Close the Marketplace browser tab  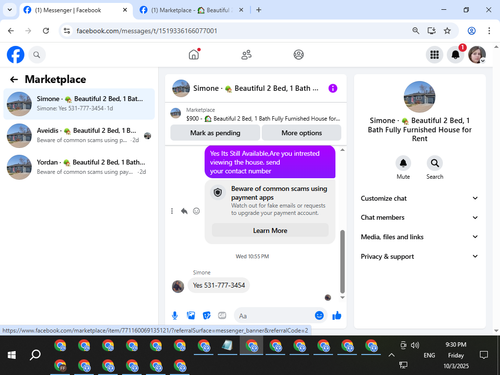[241, 10]
